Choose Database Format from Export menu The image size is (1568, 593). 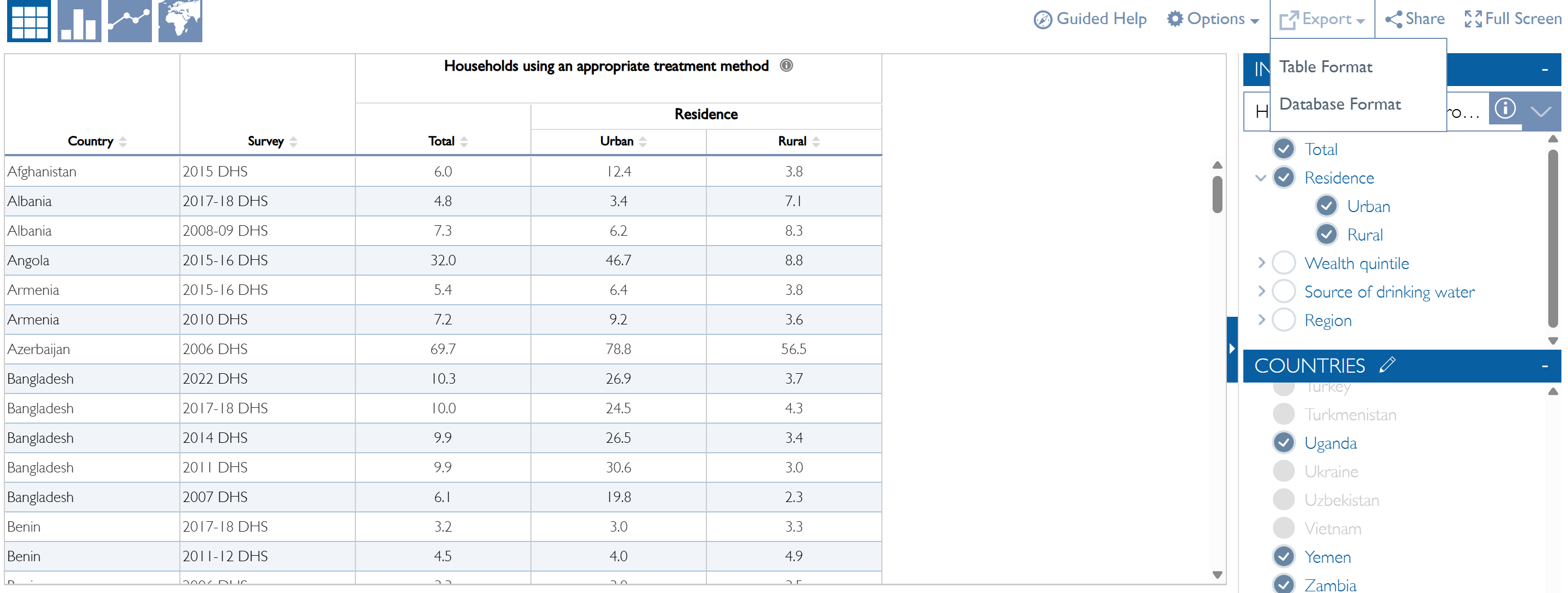click(1340, 104)
